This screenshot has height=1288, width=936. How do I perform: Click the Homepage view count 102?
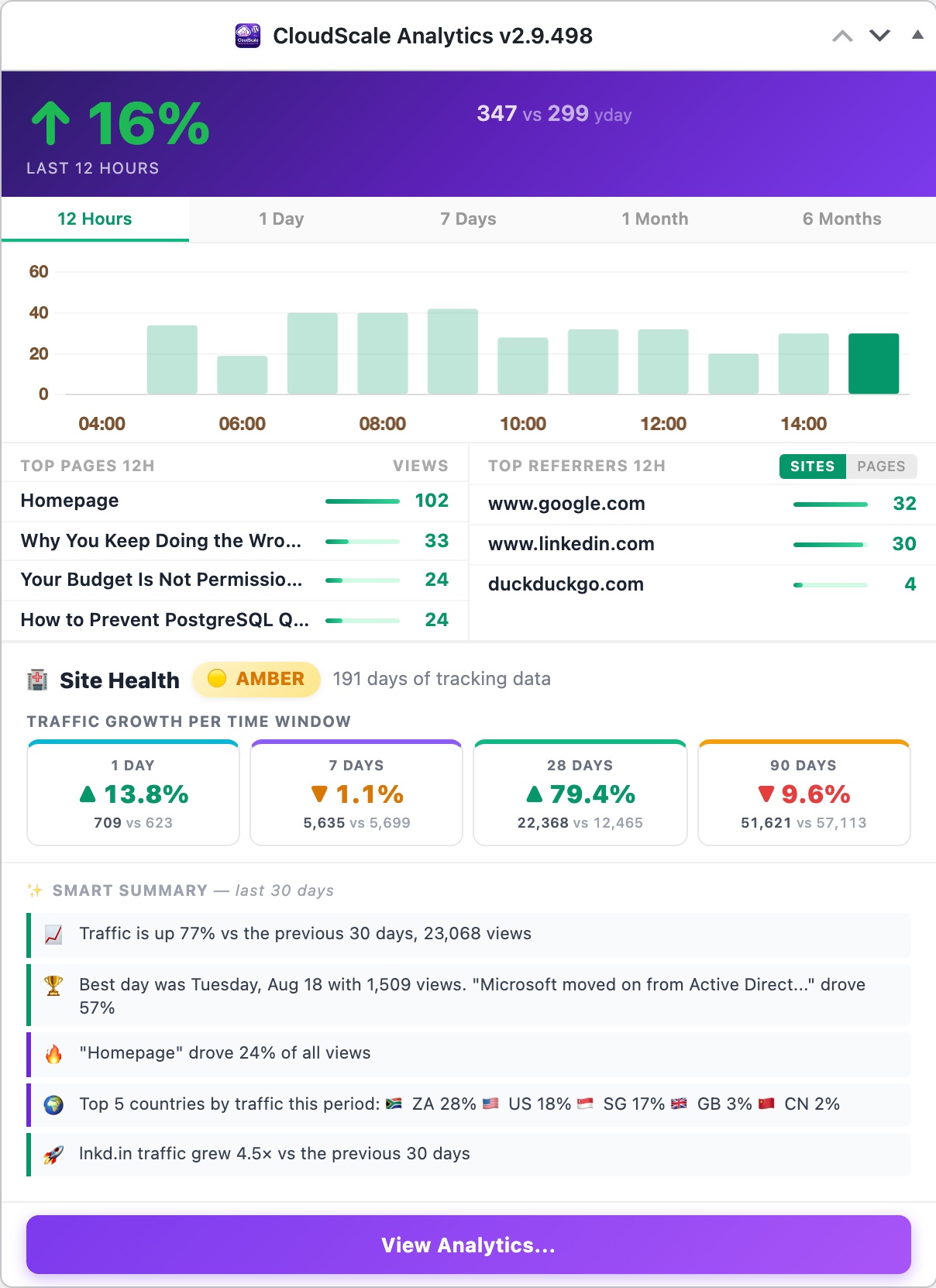click(x=432, y=501)
